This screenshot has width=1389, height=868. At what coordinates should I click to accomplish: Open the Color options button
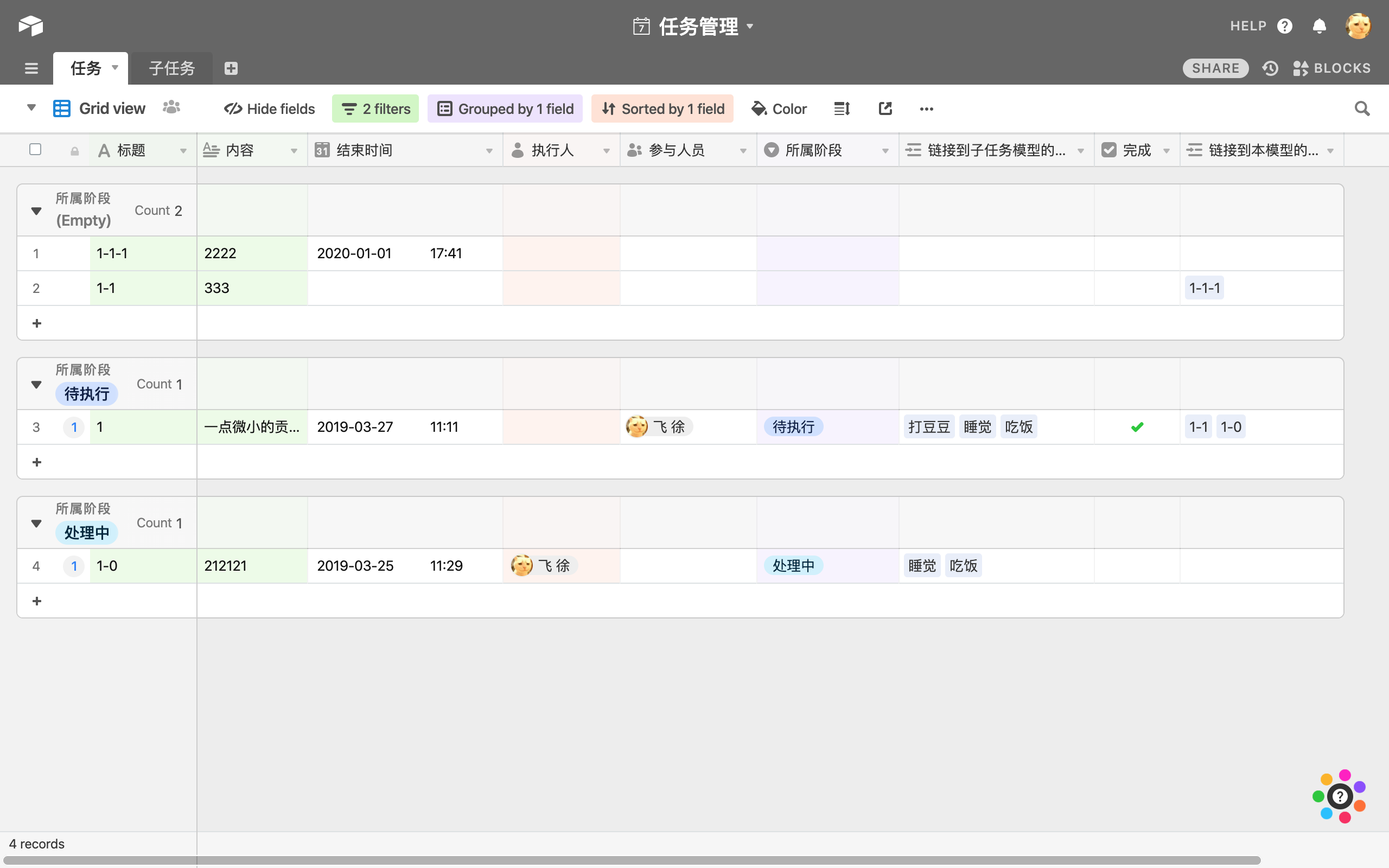[x=779, y=108]
